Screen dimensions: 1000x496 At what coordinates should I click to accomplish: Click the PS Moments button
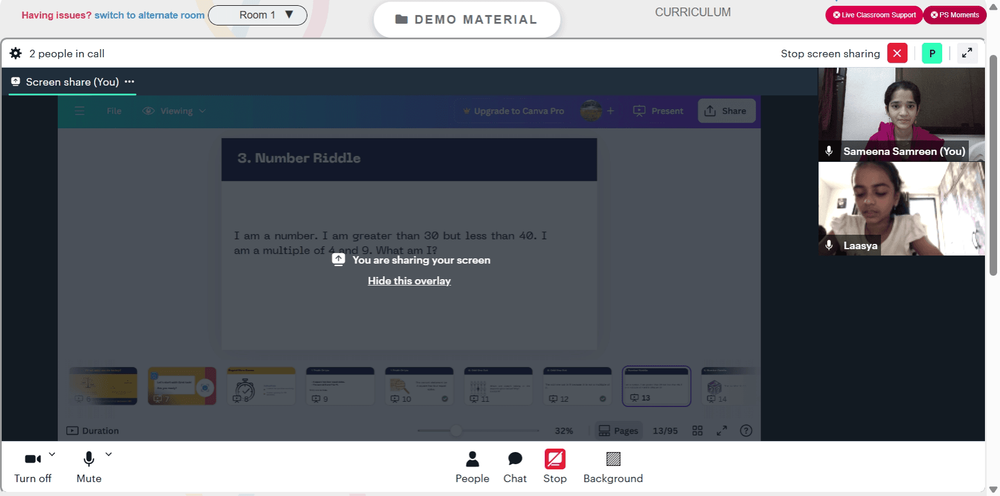click(954, 15)
